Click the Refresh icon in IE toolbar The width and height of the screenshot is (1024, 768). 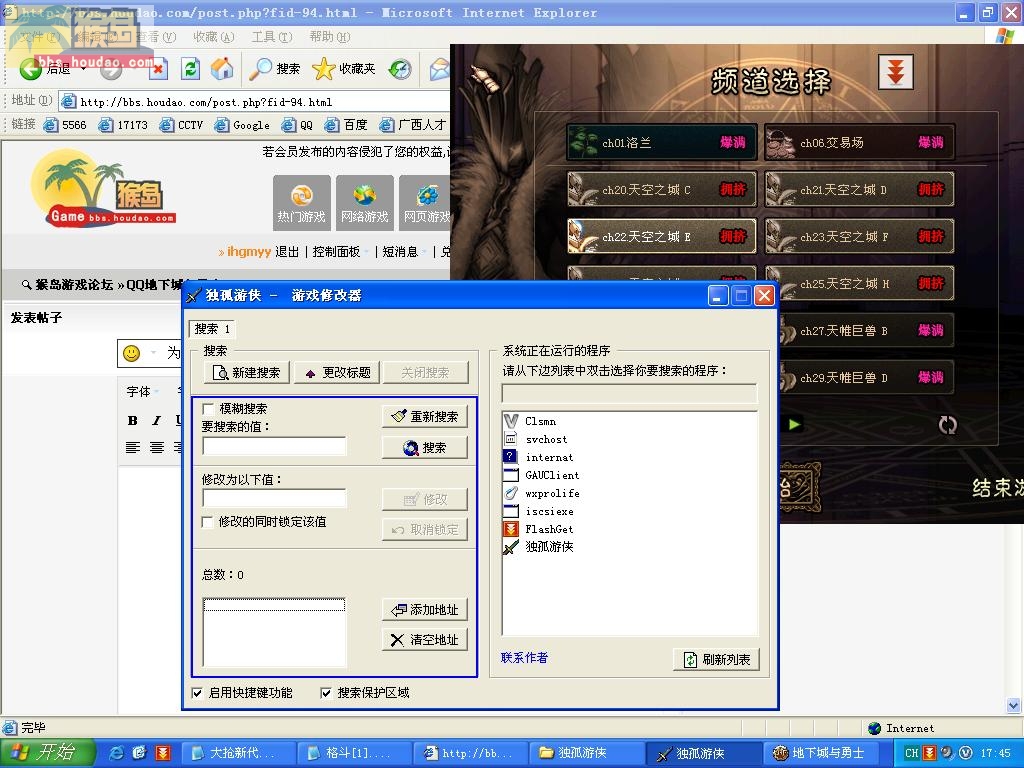(x=190, y=68)
